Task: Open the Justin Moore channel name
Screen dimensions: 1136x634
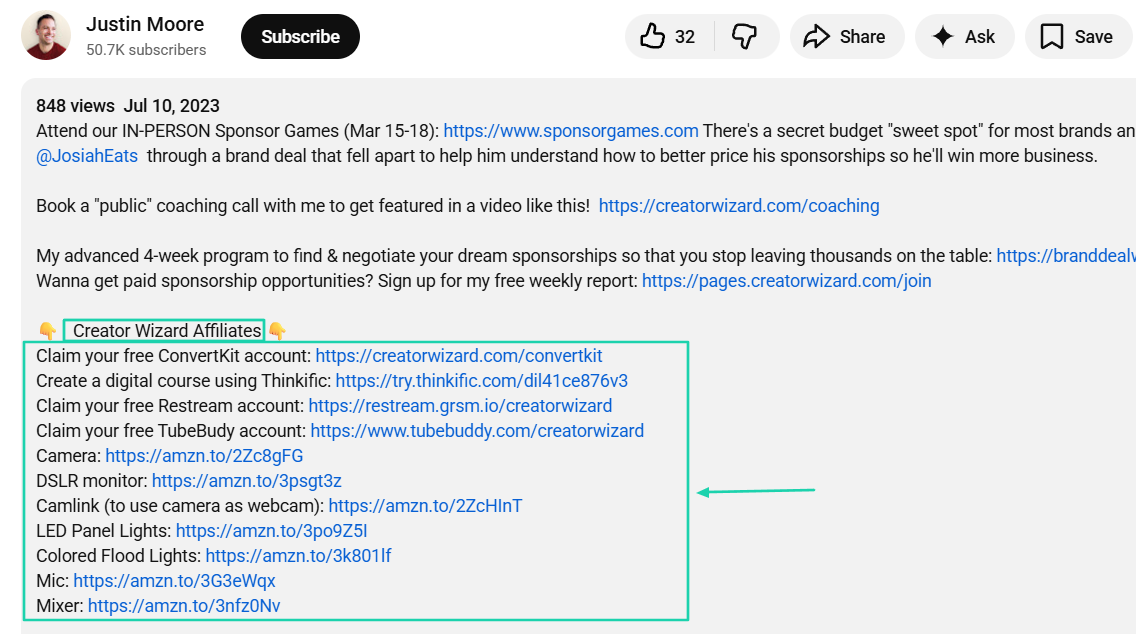Action: (x=145, y=24)
